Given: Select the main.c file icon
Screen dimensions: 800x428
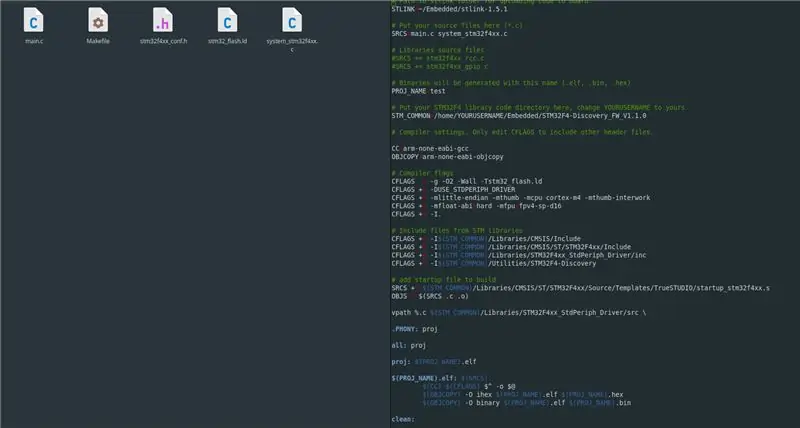Looking at the screenshot, I should click(34, 20).
